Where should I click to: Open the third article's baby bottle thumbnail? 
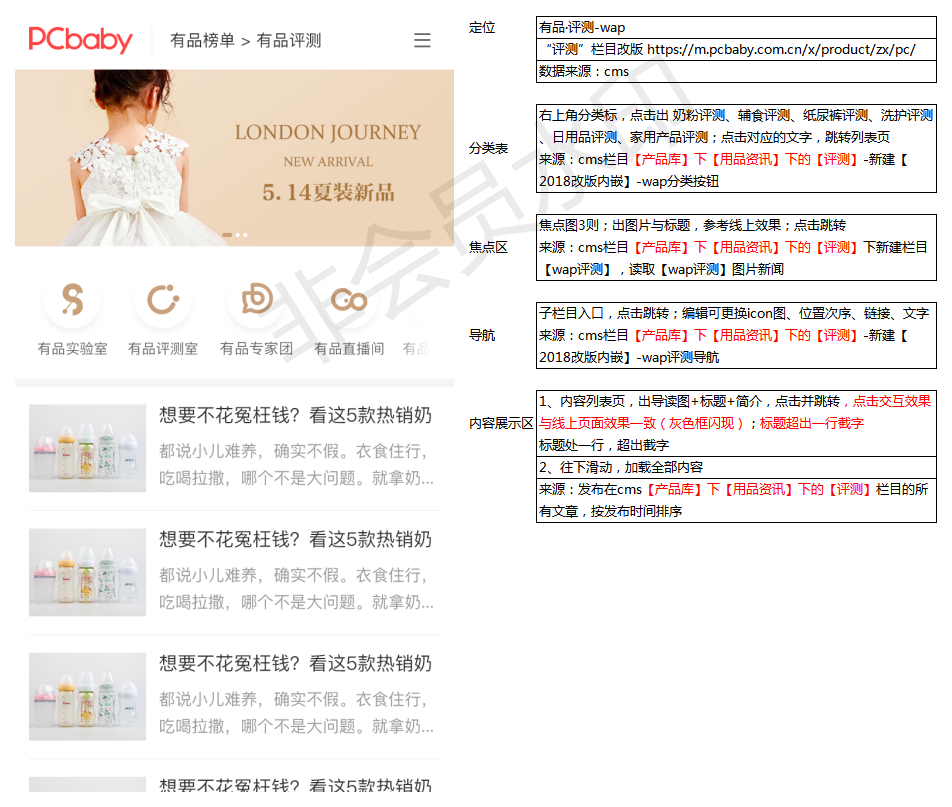pyautogui.click(x=87, y=696)
